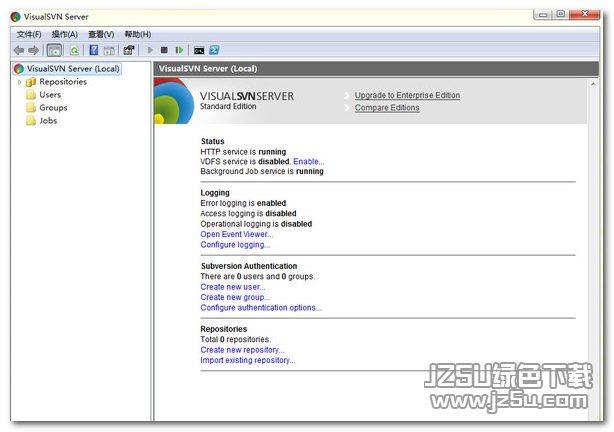
Task: Click 'Operational logging is disabled' text
Action: (x=256, y=224)
